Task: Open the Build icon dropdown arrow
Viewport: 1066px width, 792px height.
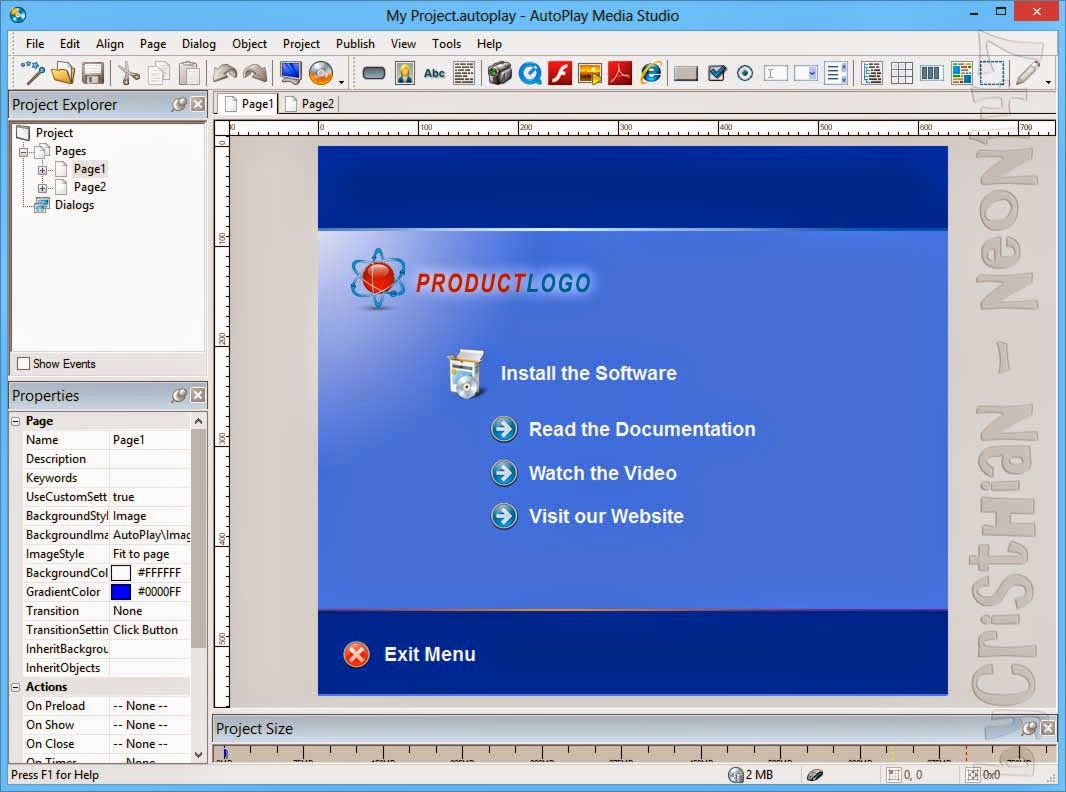Action: (x=341, y=82)
